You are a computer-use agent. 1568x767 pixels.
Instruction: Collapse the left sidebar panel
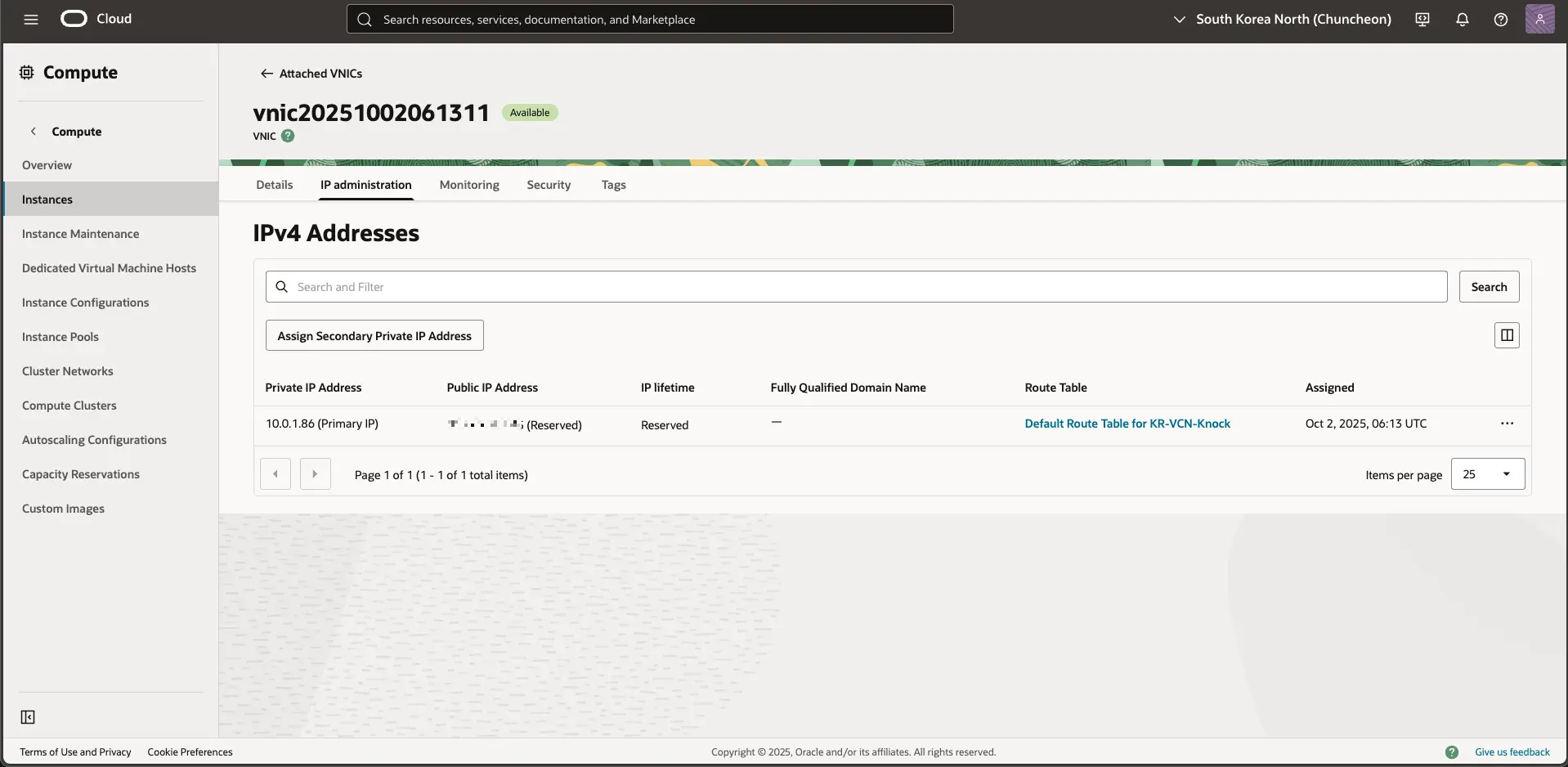(27, 716)
